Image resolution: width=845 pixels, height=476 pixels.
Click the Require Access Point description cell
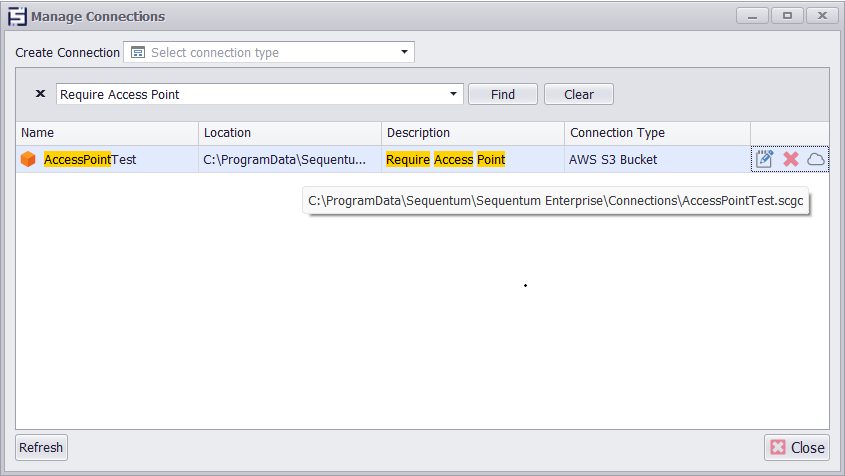pyautogui.click(x=473, y=159)
